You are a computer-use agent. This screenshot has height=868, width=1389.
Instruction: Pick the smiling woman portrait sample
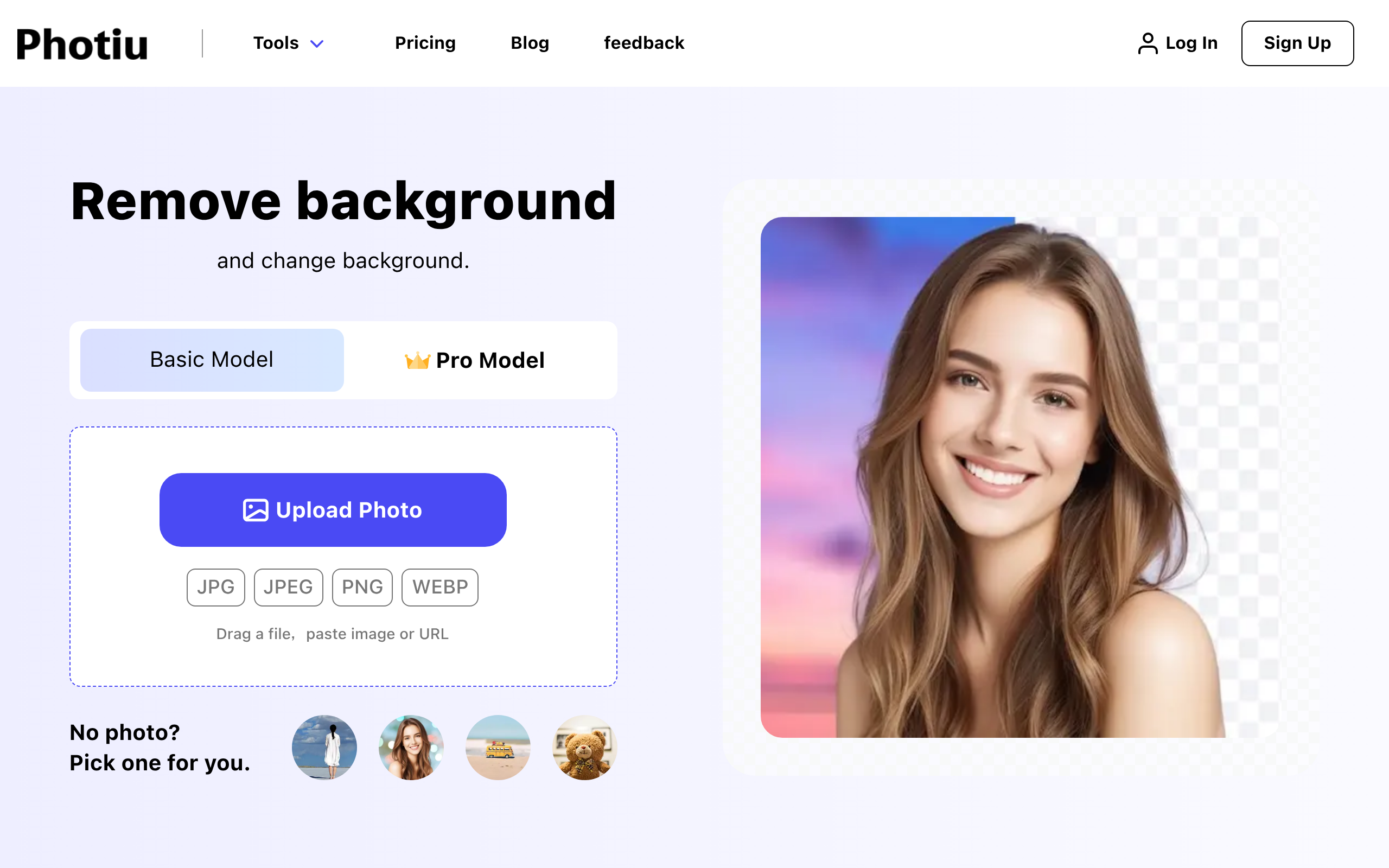[411, 748]
